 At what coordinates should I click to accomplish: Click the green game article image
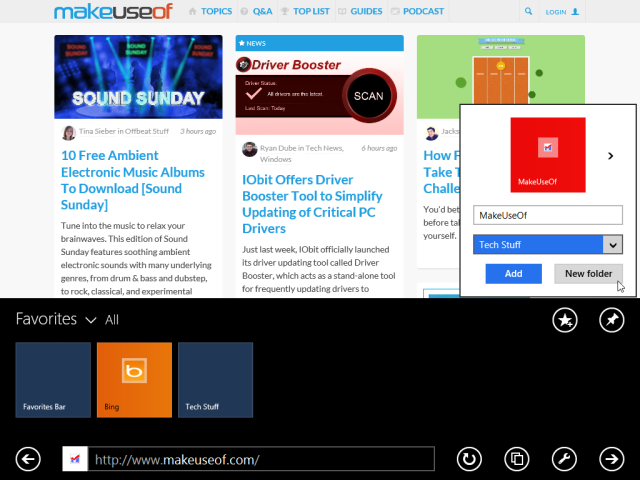pyautogui.click(x=501, y=69)
